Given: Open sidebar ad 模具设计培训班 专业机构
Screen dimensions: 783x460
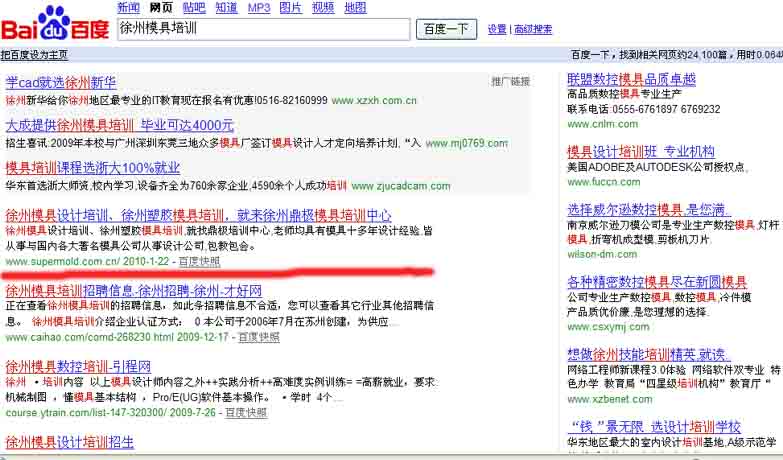Looking at the screenshot, I should (641, 151).
